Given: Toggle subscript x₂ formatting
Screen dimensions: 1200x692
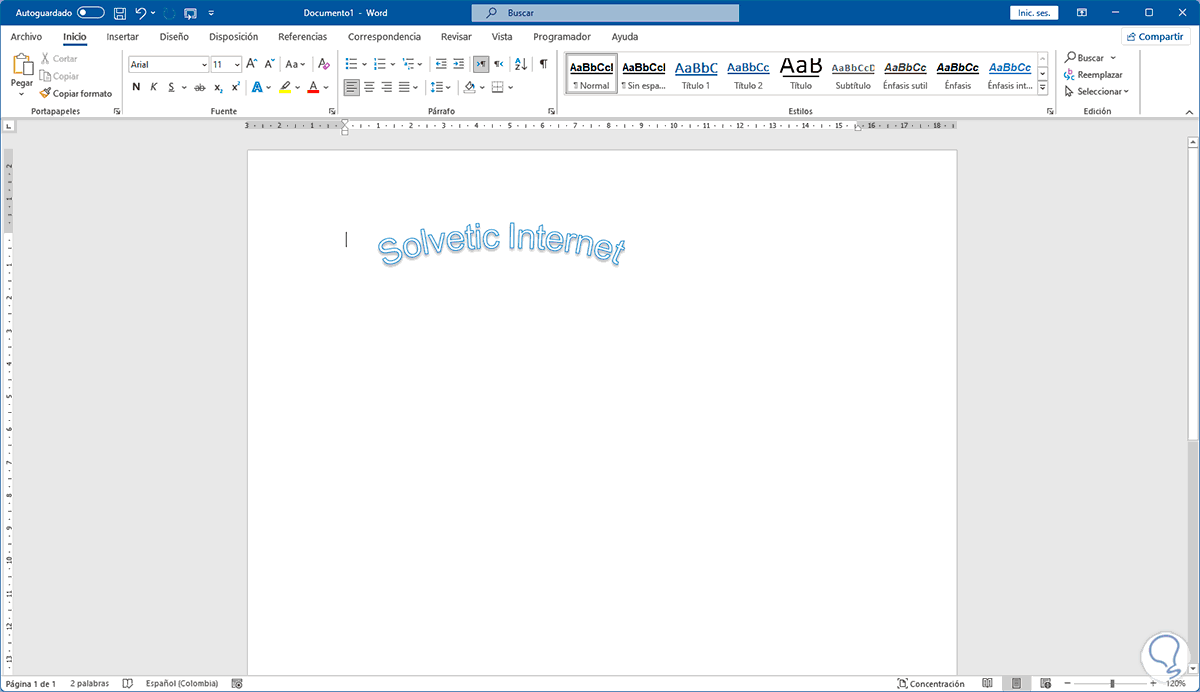Looking at the screenshot, I should click(218, 87).
